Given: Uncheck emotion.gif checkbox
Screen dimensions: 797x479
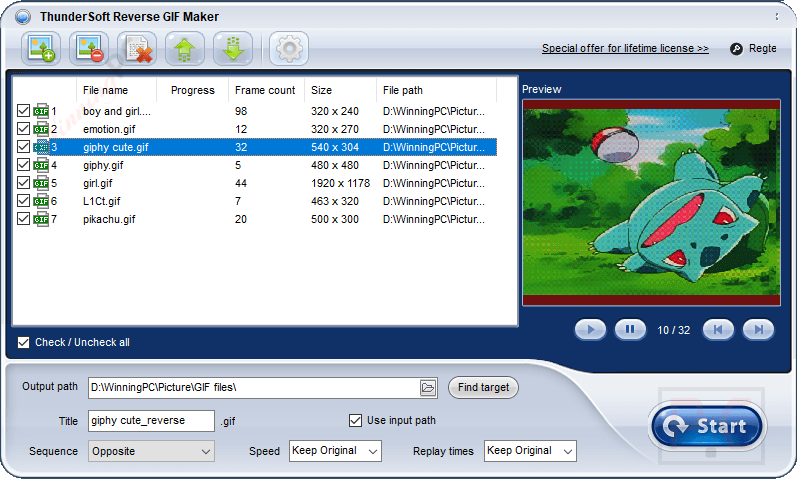Looking at the screenshot, I should pos(23,129).
